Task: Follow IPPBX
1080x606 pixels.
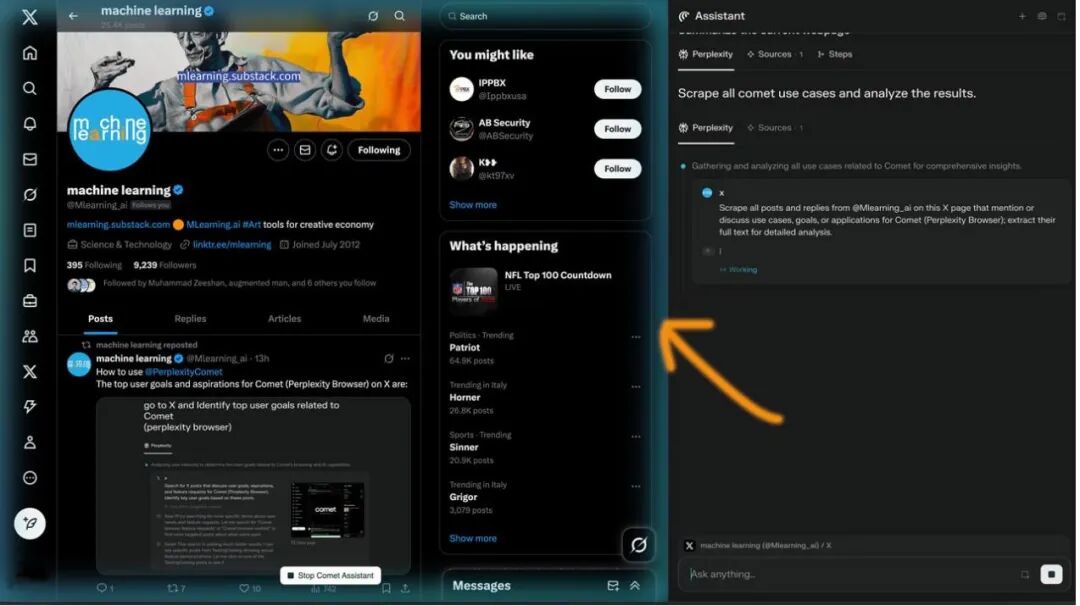Action: (x=617, y=89)
